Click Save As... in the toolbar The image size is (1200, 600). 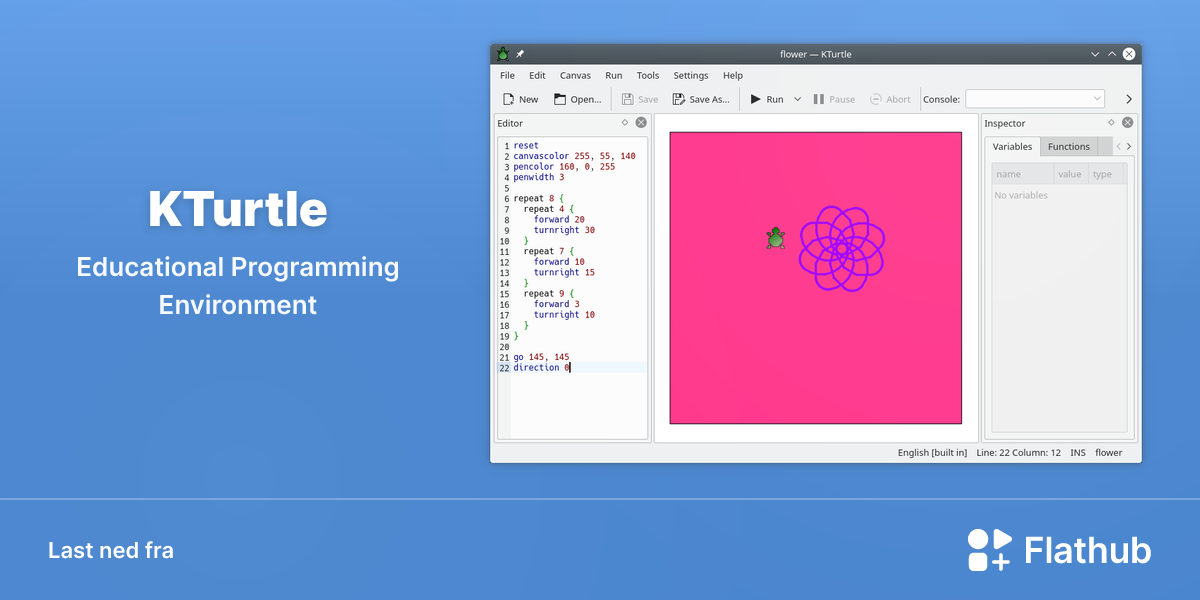click(701, 99)
